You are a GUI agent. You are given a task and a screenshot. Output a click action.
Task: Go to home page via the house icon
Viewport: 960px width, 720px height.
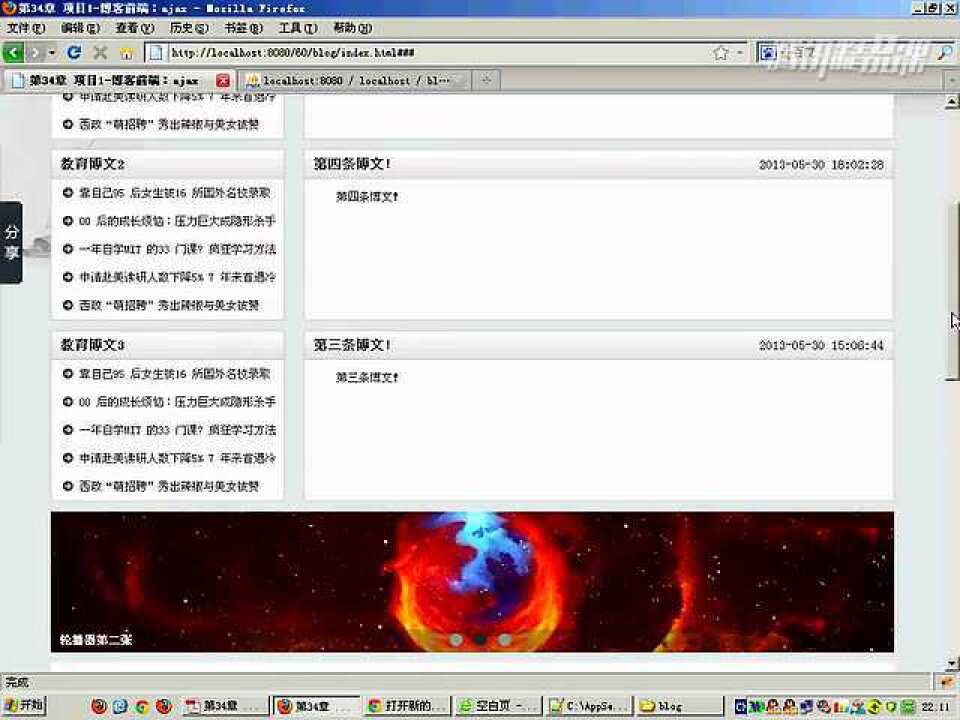tap(126, 53)
